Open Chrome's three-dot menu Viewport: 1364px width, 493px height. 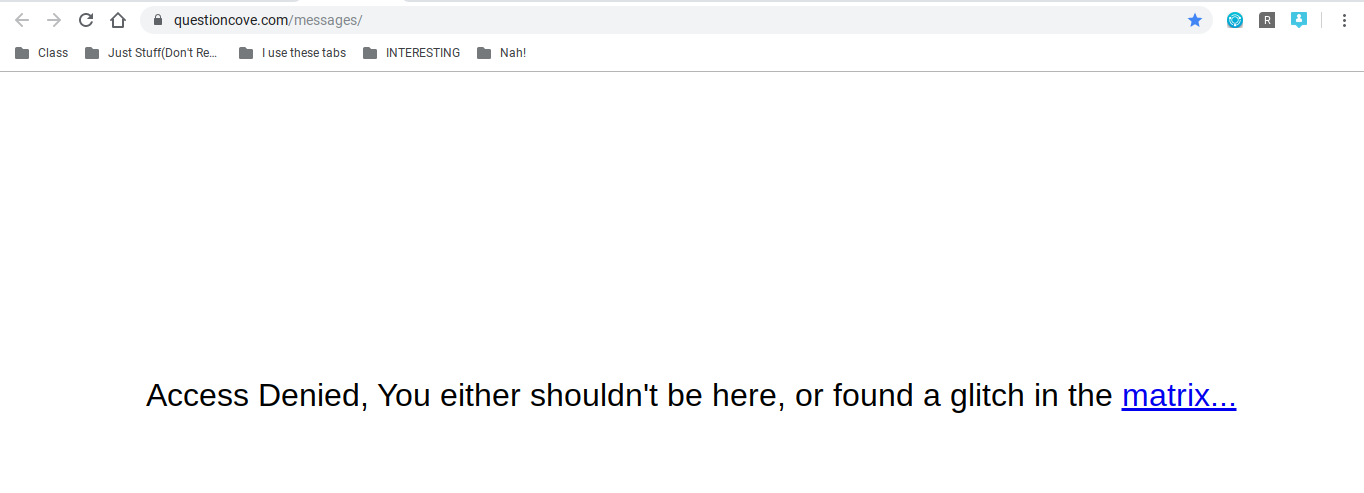click(x=1343, y=20)
